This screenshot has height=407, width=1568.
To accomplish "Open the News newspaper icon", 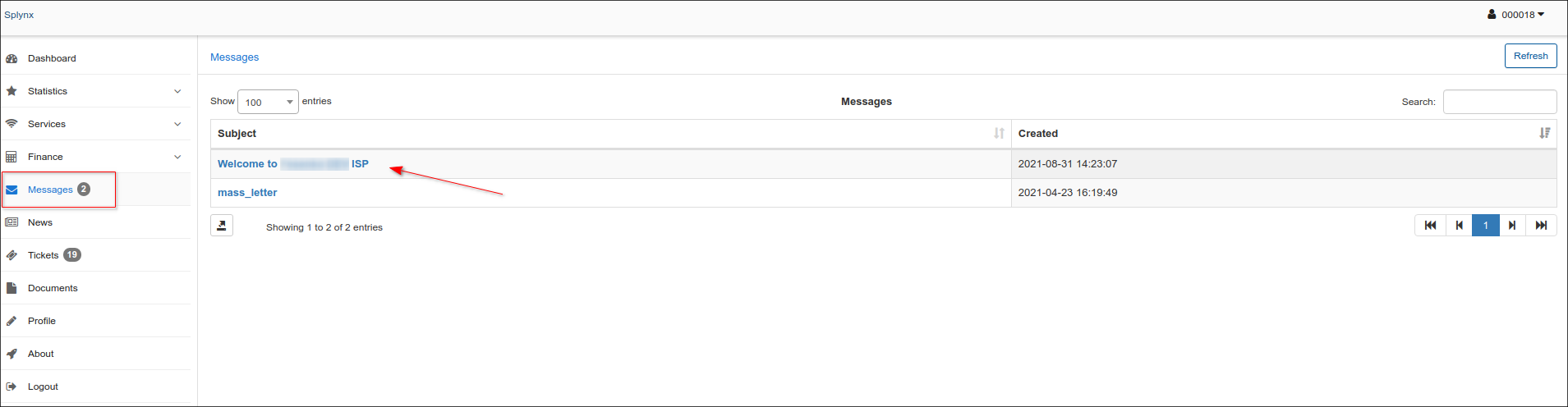I will tap(11, 222).
